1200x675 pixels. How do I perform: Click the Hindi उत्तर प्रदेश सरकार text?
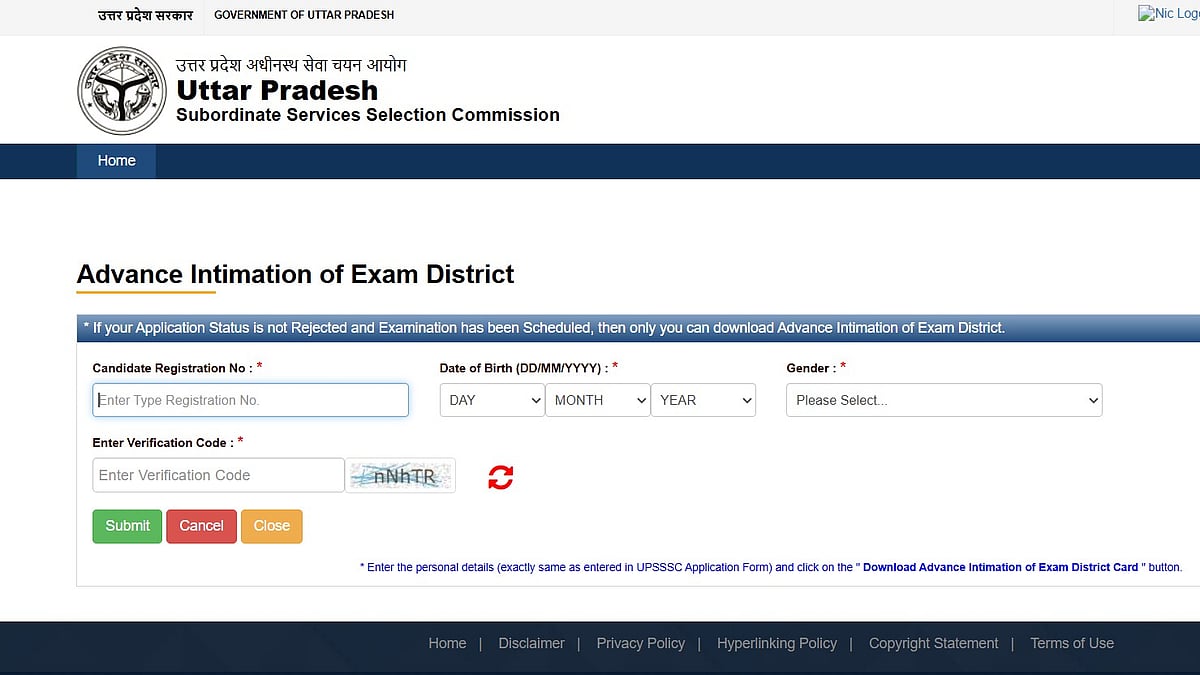tap(145, 15)
